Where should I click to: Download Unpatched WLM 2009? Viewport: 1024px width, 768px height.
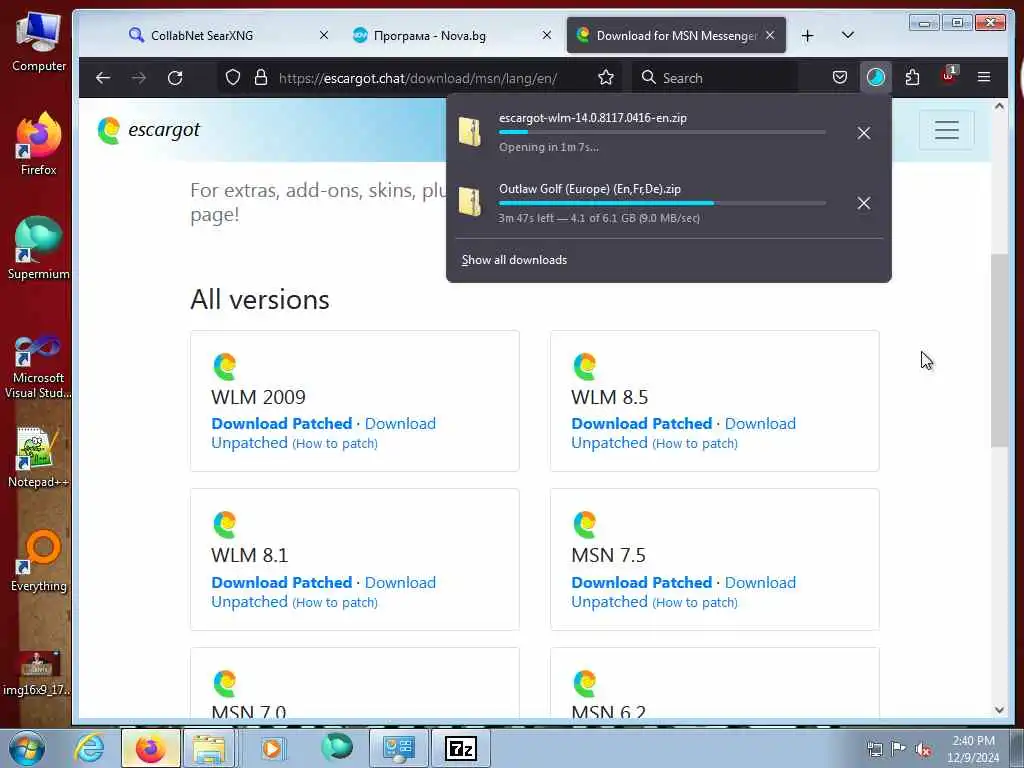tap(323, 433)
